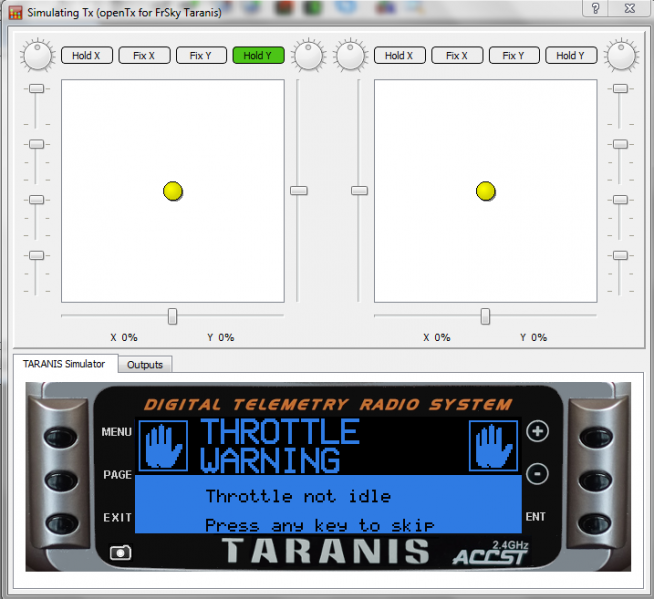Click the second left-side switch slider
Screen dimensions: 654x599
36,144
